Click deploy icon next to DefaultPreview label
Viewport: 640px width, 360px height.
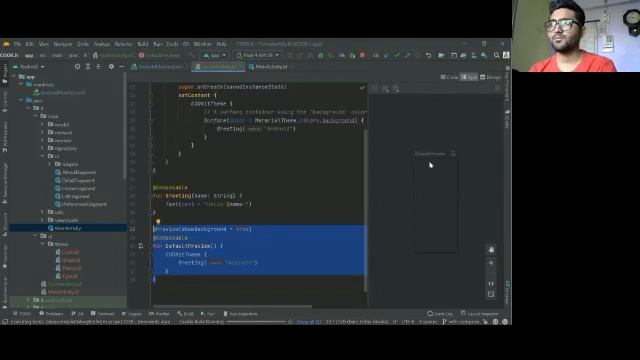click(x=453, y=154)
